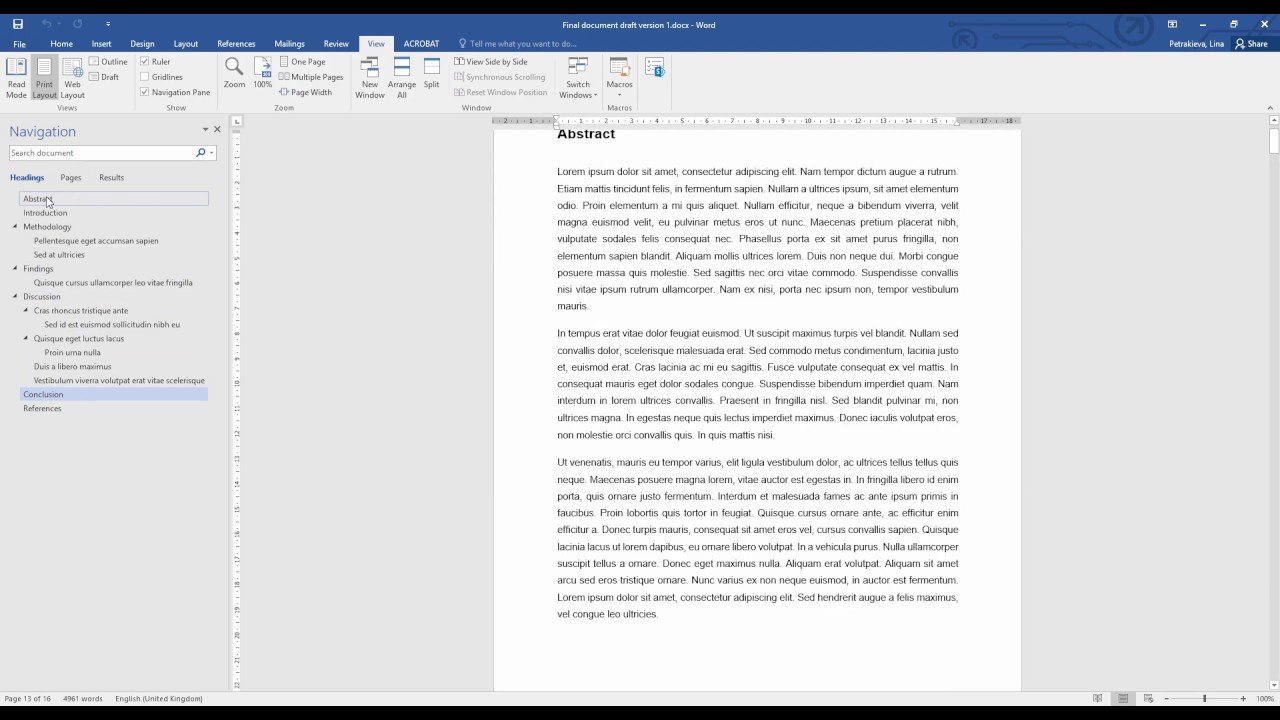Collapse Quisque eget luctus lacus heading

[26, 339]
